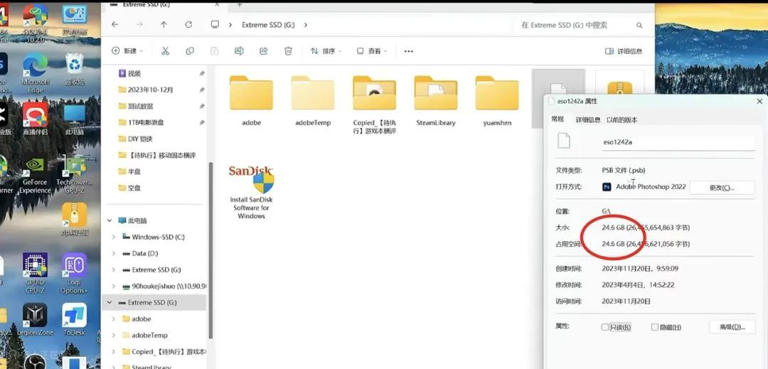The image size is (768, 369).
Task: Go back in File Explorer
Action: (115, 25)
